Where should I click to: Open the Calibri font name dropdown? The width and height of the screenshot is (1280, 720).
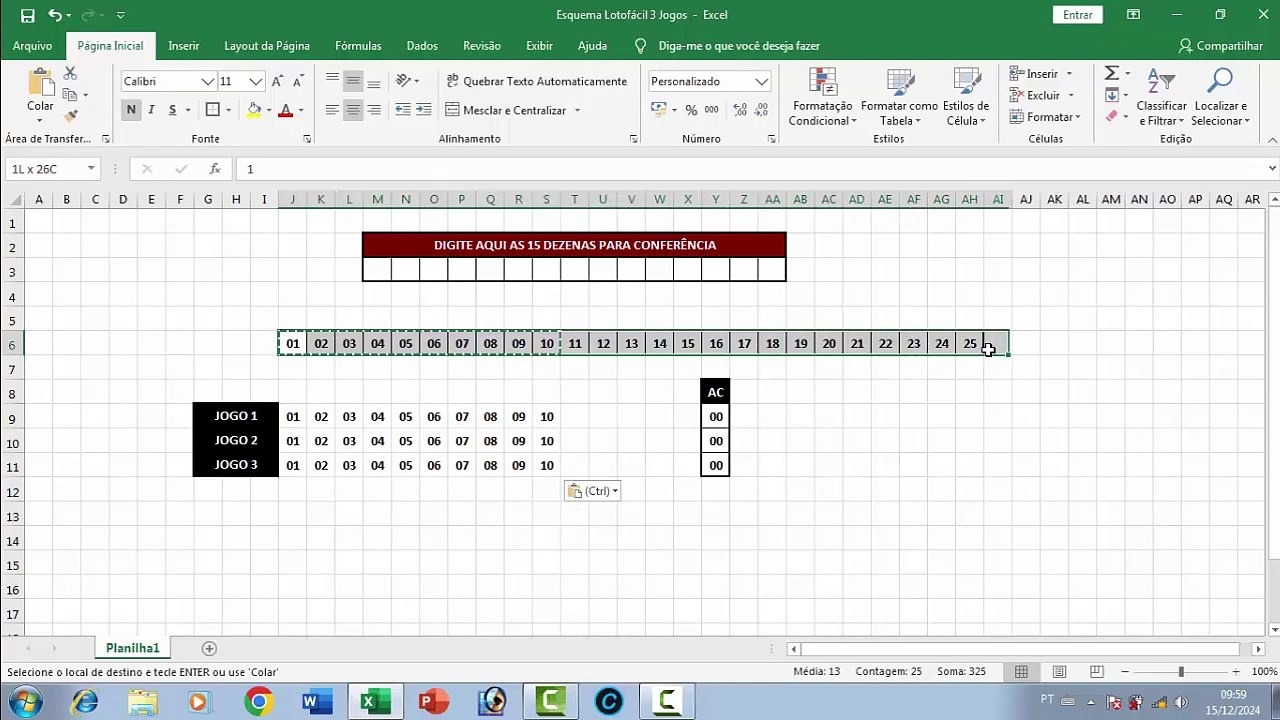pos(208,82)
